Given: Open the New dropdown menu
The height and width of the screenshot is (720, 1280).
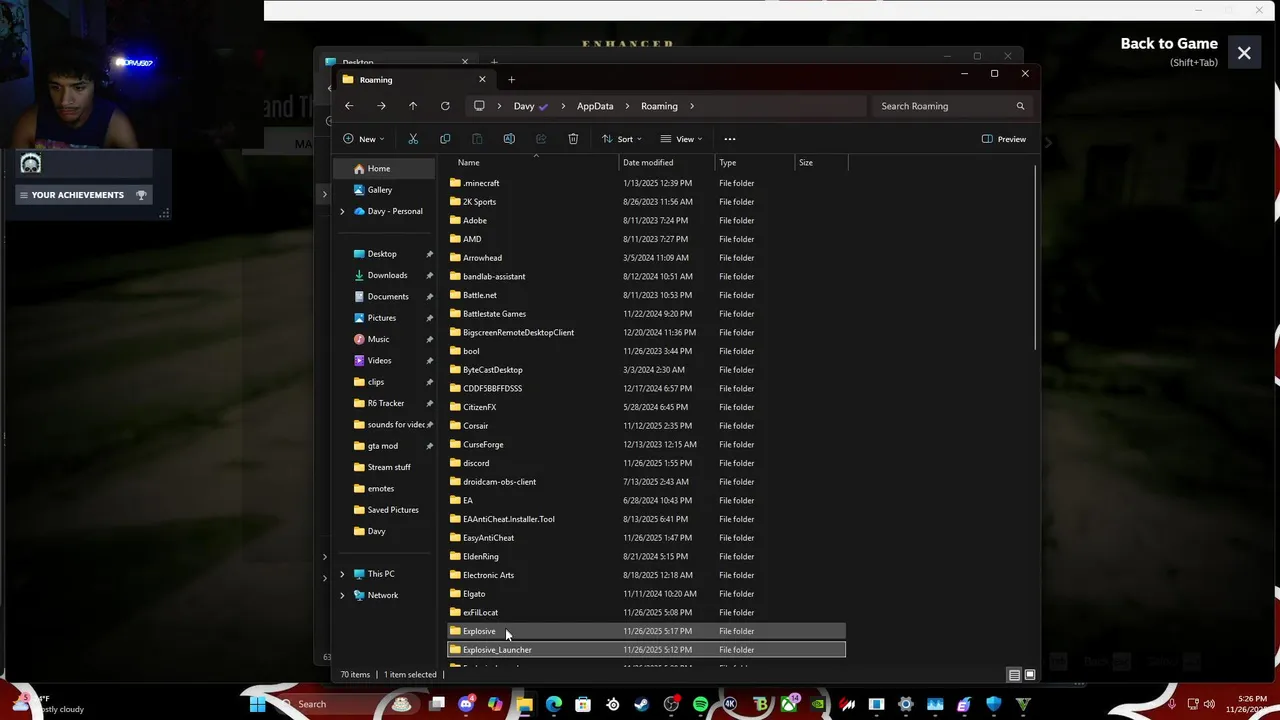Looking at the screenshot, I should tap(363, 139).
